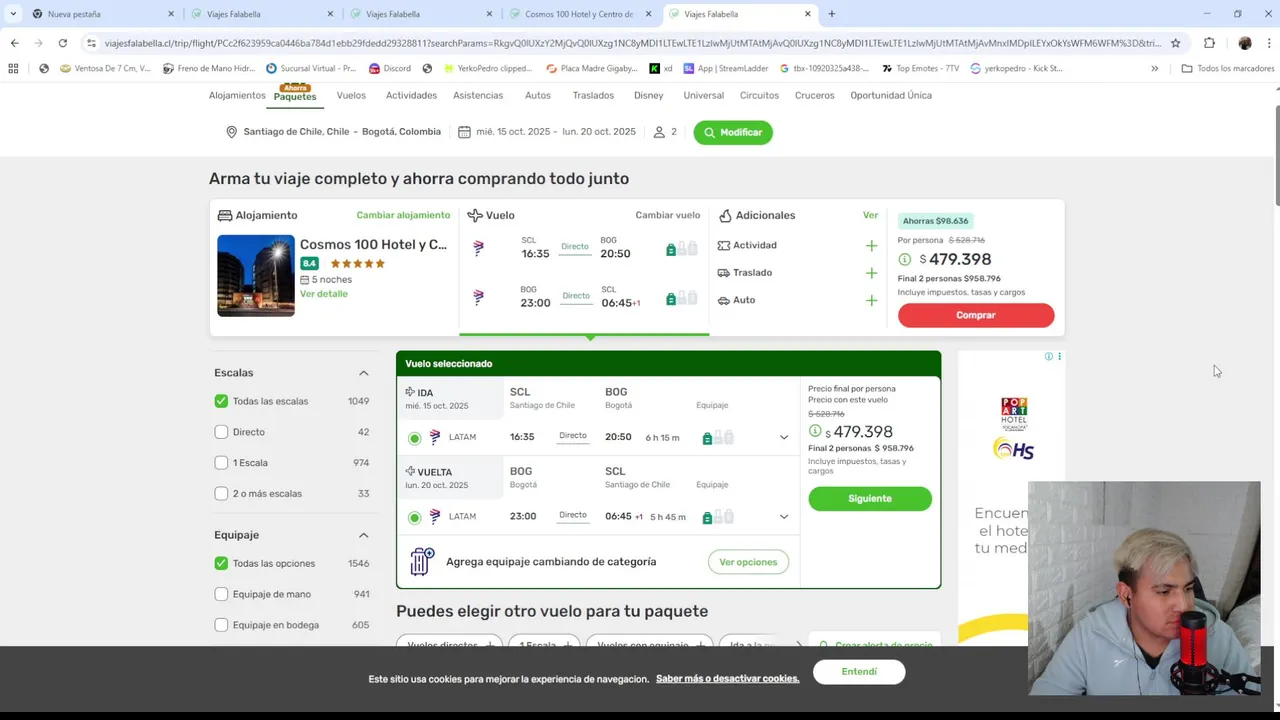
Task: Check Equipaje de mano checkbox
Action: tap(221, 594)
